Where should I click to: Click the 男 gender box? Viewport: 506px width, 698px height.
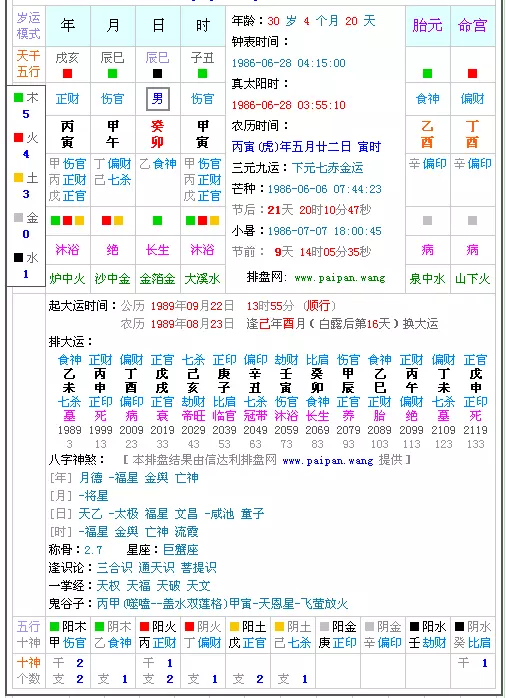click(158, 98)
